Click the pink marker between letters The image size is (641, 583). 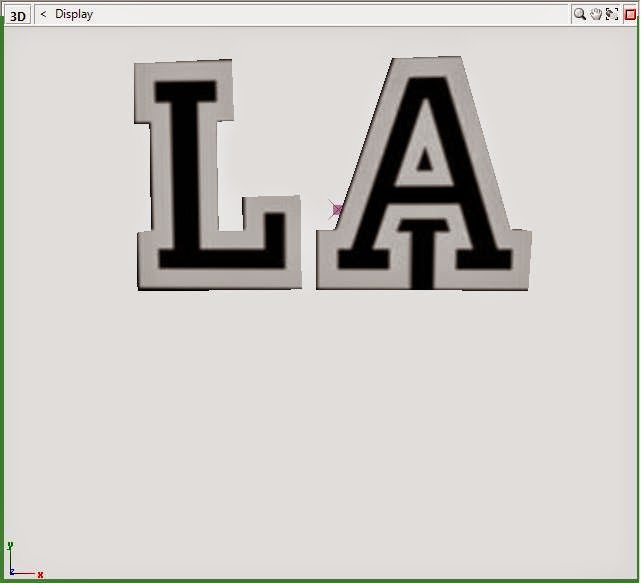[336, 209]
